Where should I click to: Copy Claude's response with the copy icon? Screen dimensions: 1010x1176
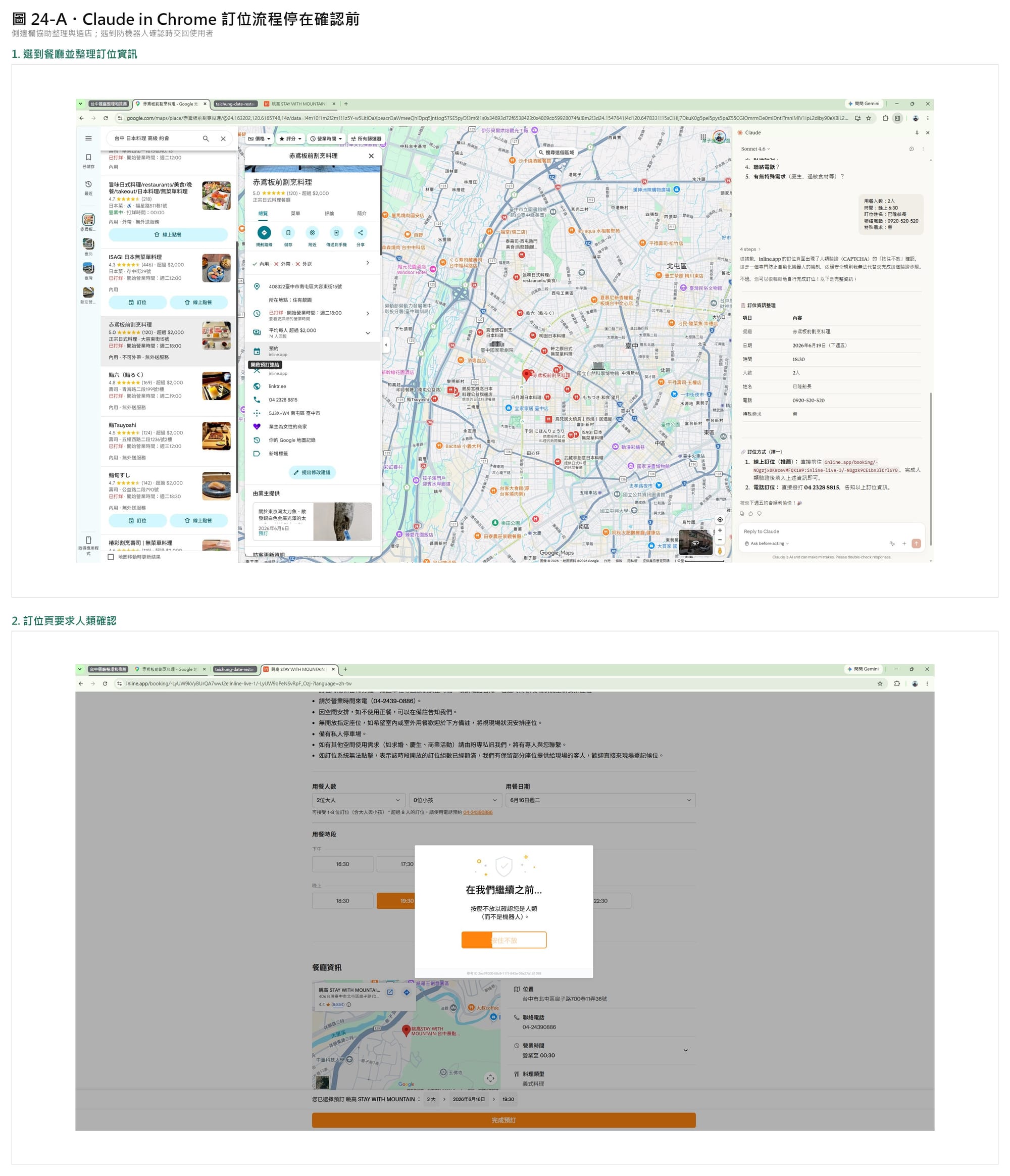click(742, 513)
